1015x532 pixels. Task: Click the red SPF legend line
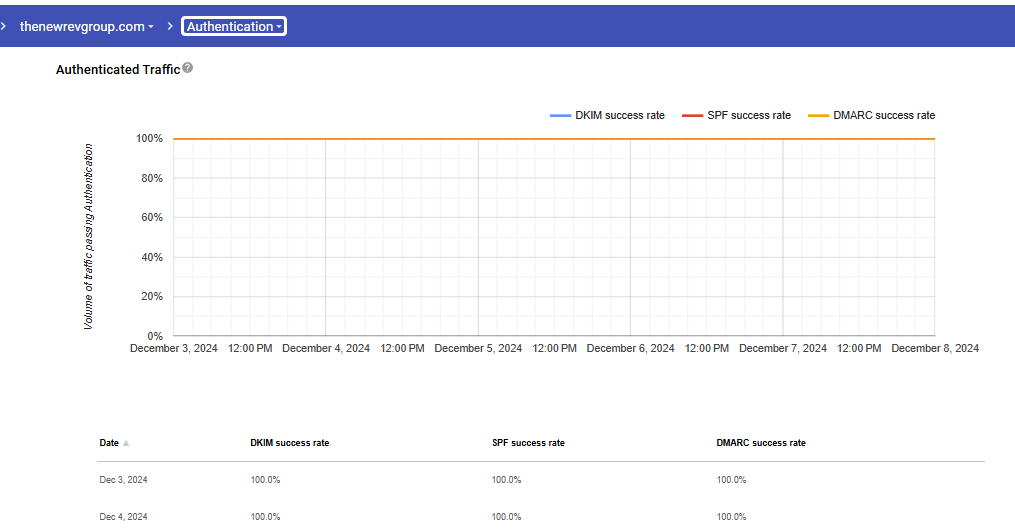[692, 116]
